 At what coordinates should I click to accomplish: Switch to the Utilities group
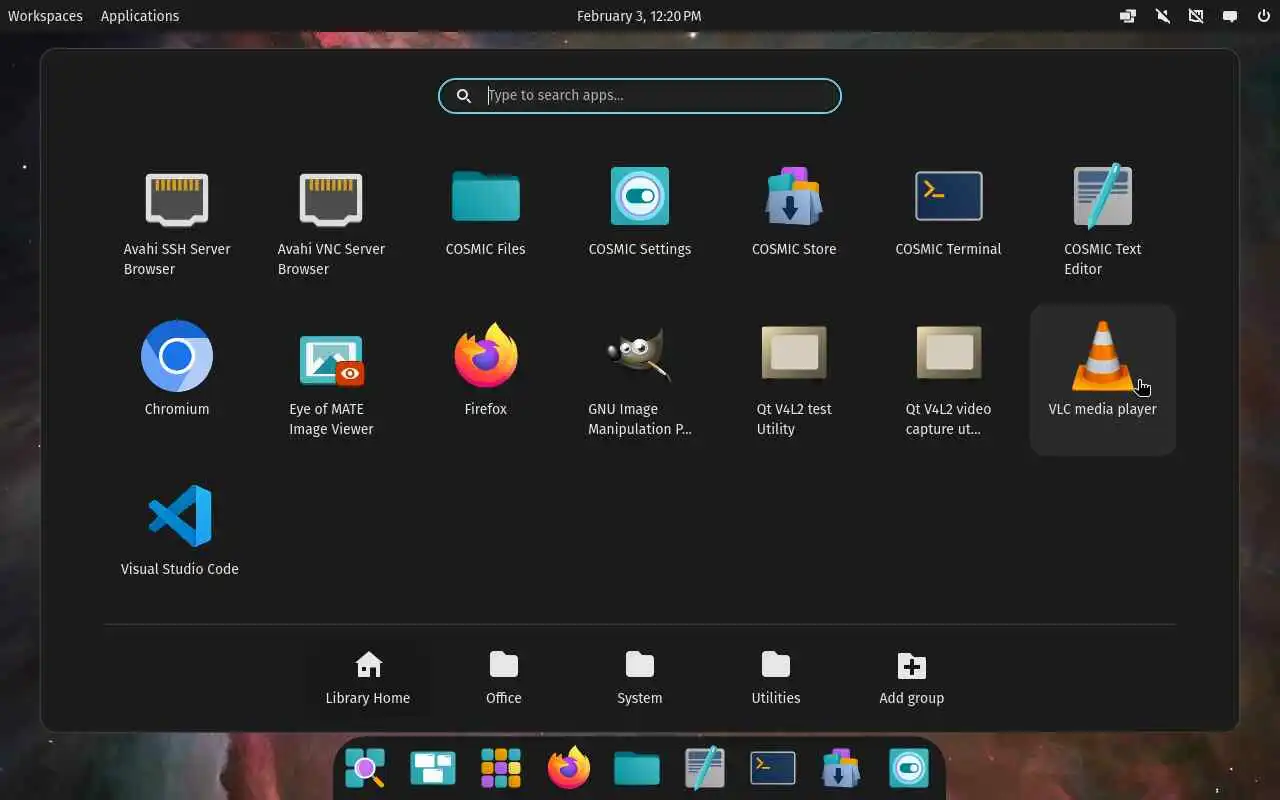pos(776,677)
